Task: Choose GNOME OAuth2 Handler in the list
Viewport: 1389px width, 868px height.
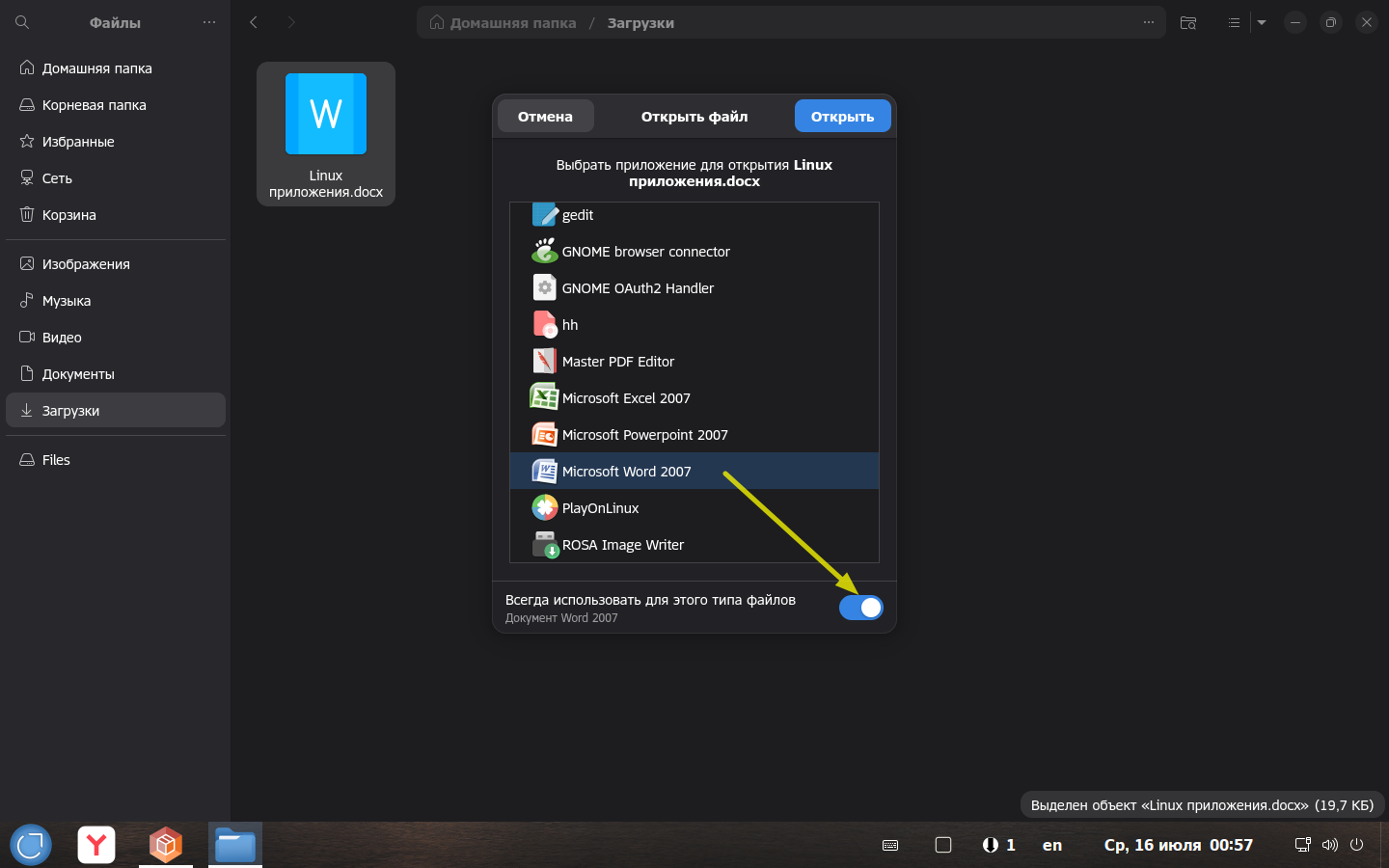Action: 694,288
